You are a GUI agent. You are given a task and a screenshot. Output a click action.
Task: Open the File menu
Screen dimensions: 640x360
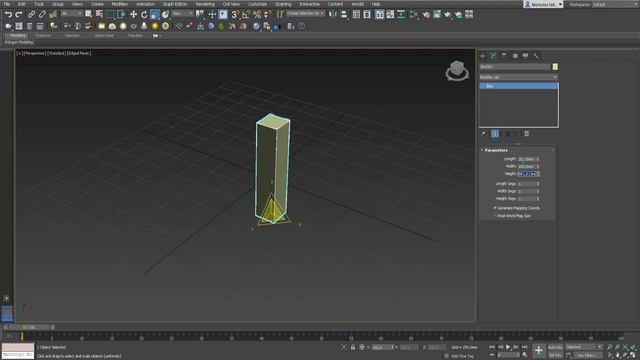(7, 4)
